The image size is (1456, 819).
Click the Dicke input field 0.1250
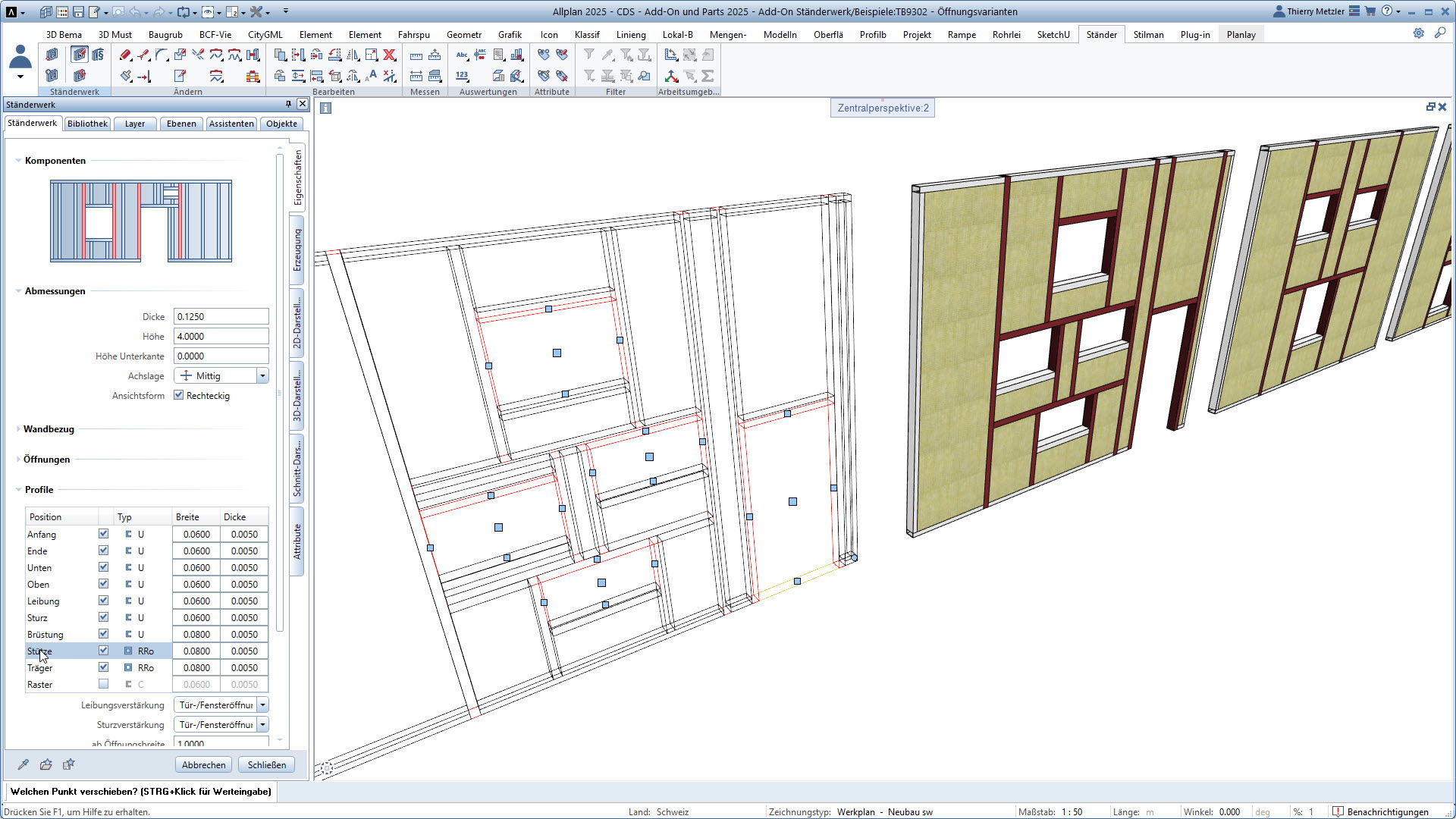pos(221,316)
